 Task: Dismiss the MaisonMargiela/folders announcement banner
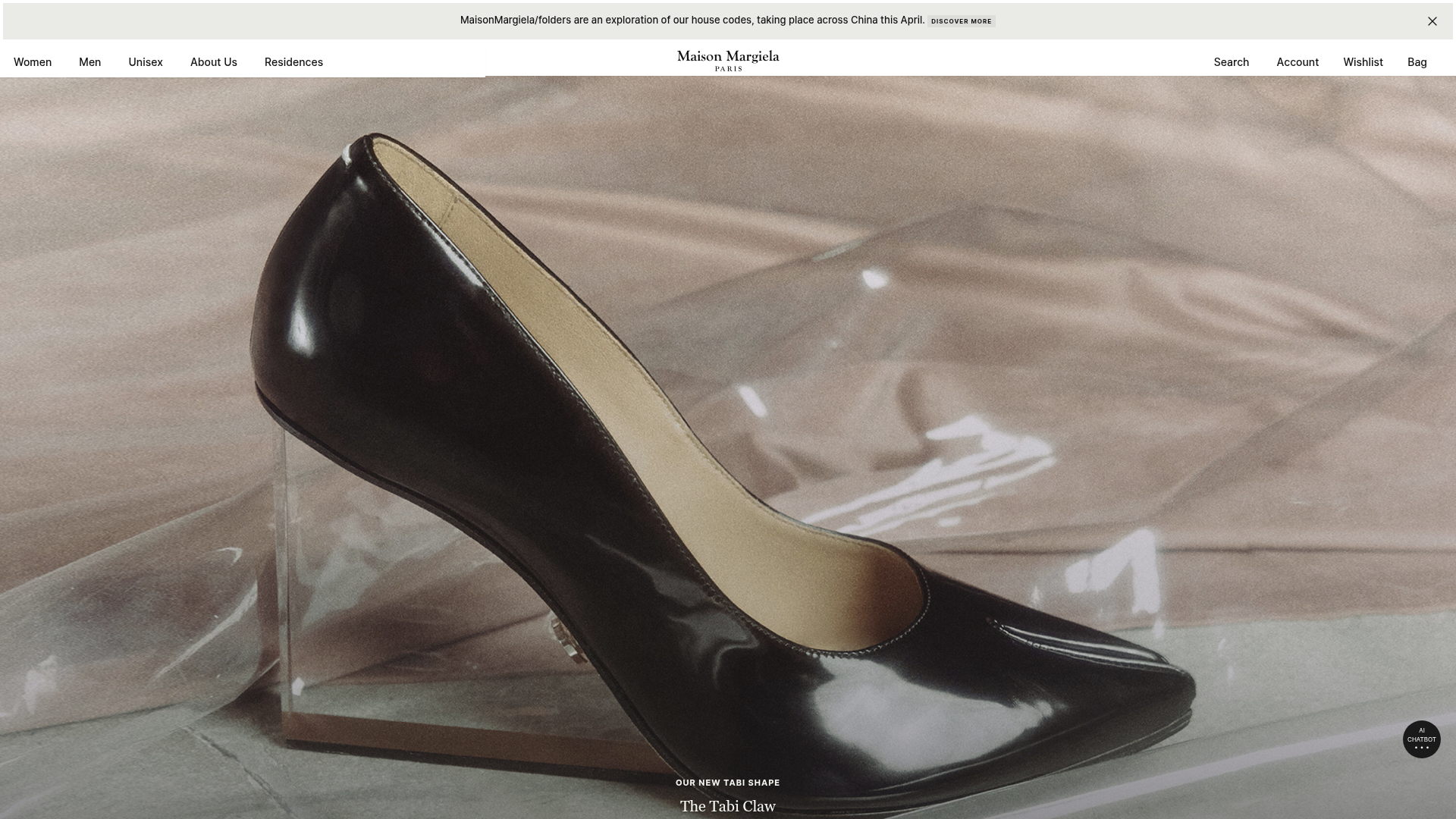[1432, 20]
